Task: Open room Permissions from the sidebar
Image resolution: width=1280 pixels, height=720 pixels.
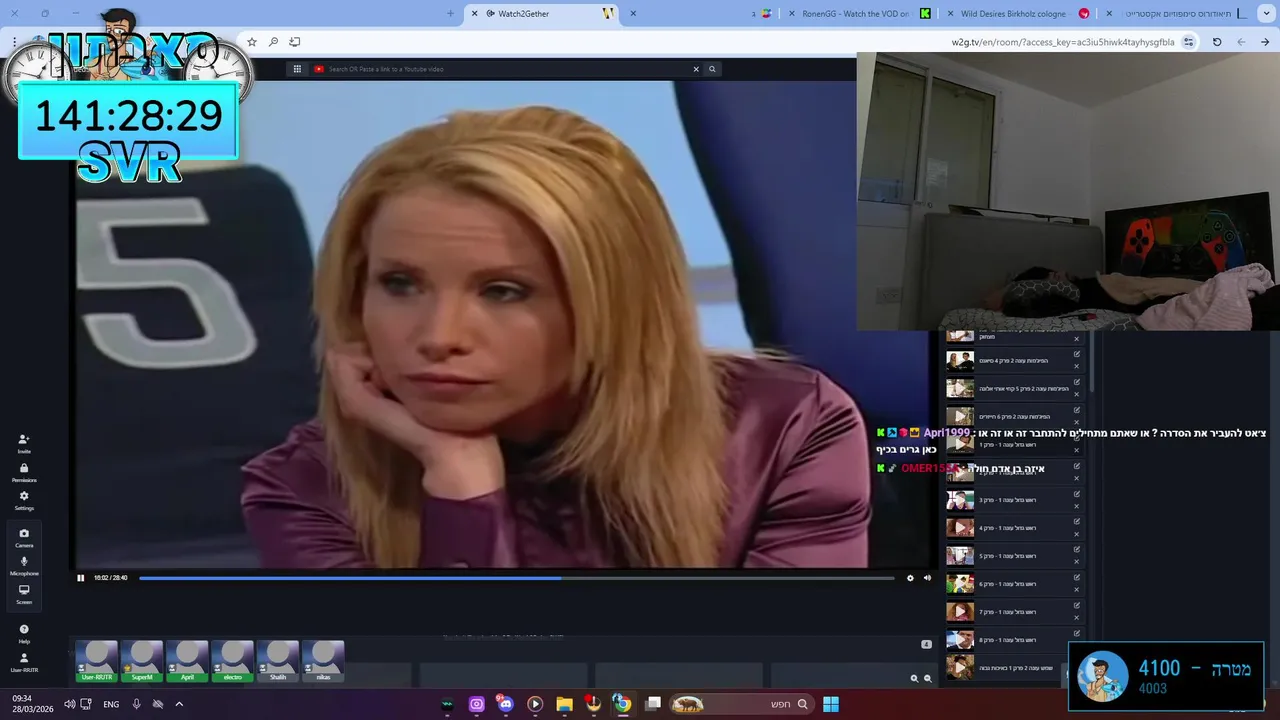Action: tap(24, 472)
